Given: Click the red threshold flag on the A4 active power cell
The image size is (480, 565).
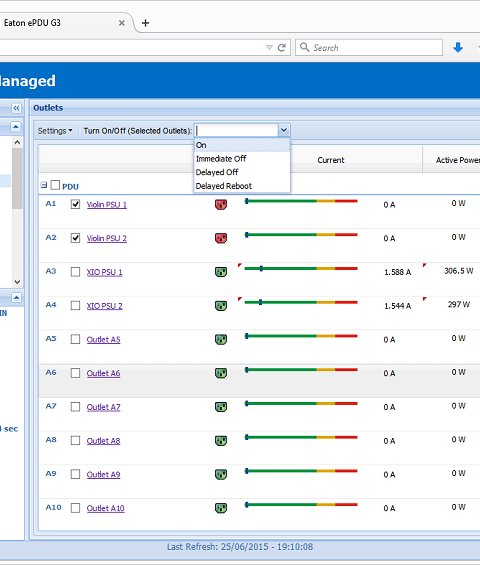Looking at the screenshot, I should click(x=425, y=299).
